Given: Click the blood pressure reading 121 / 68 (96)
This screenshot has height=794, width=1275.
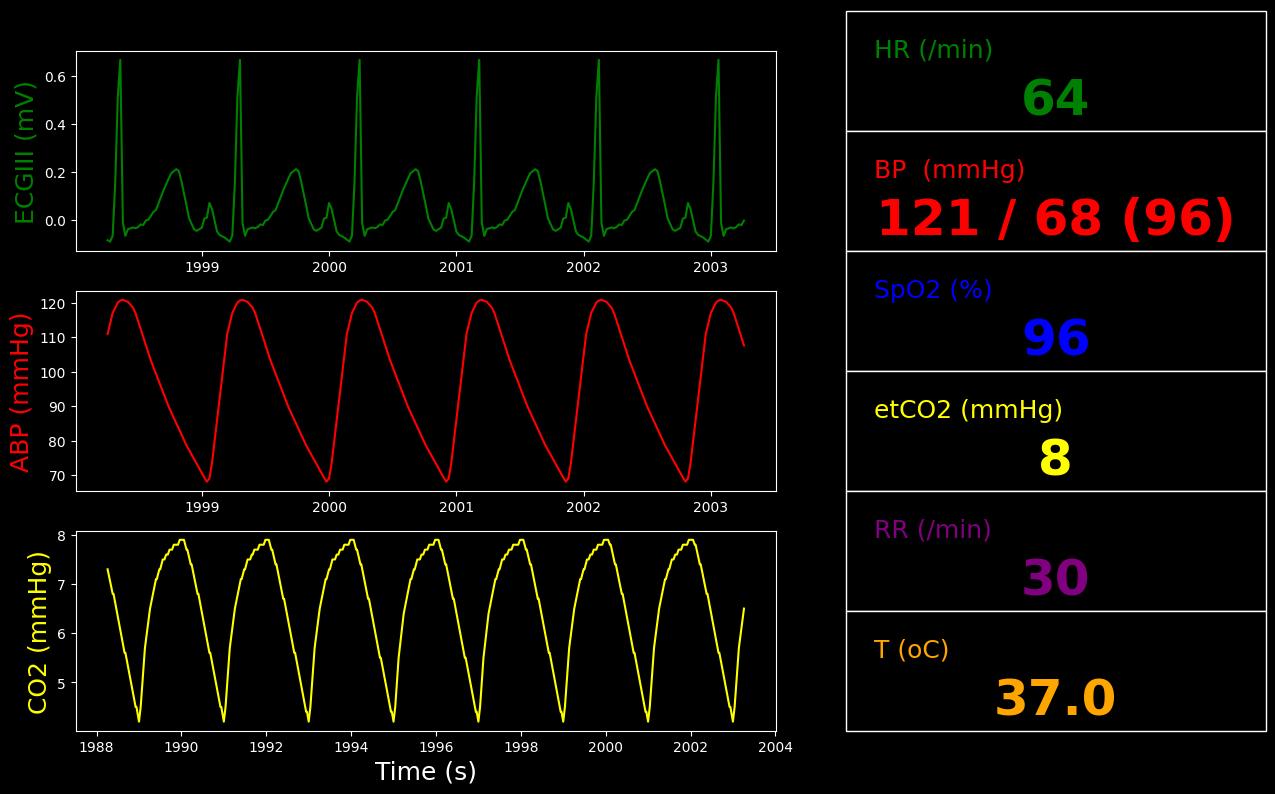Looking at the screenshot, I should pos(1055,220).
